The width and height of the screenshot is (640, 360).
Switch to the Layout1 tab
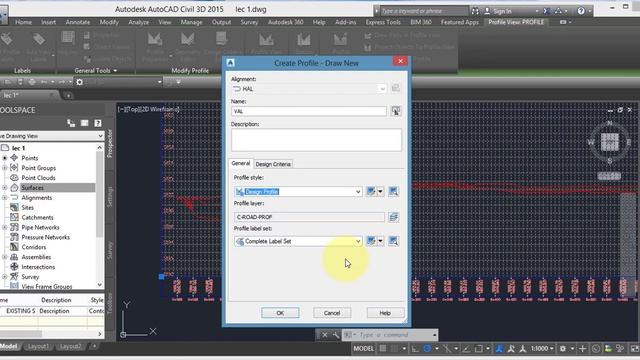point(38,347)
